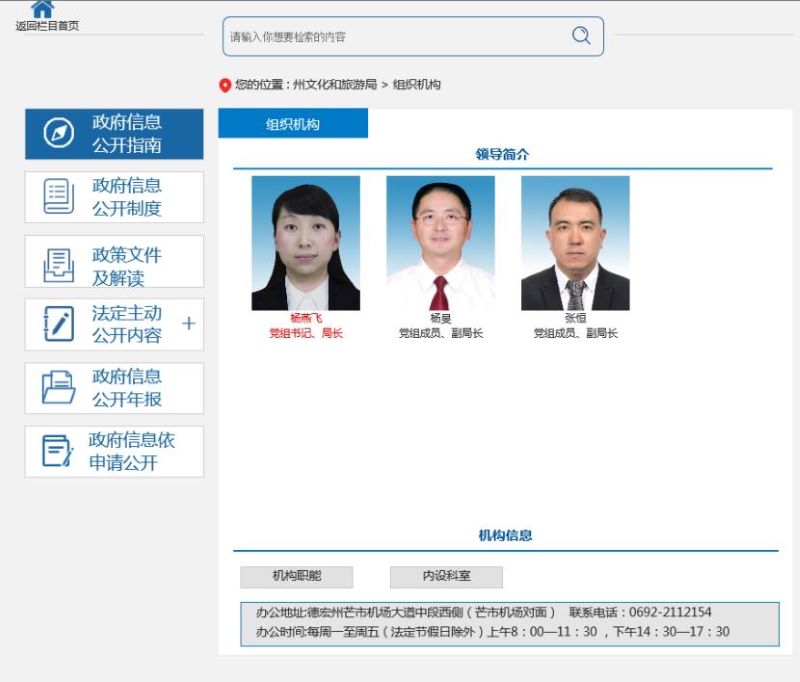800x682 pixels.
Task: Click the 内设科室 button
Action: click(x=446, y=577)
